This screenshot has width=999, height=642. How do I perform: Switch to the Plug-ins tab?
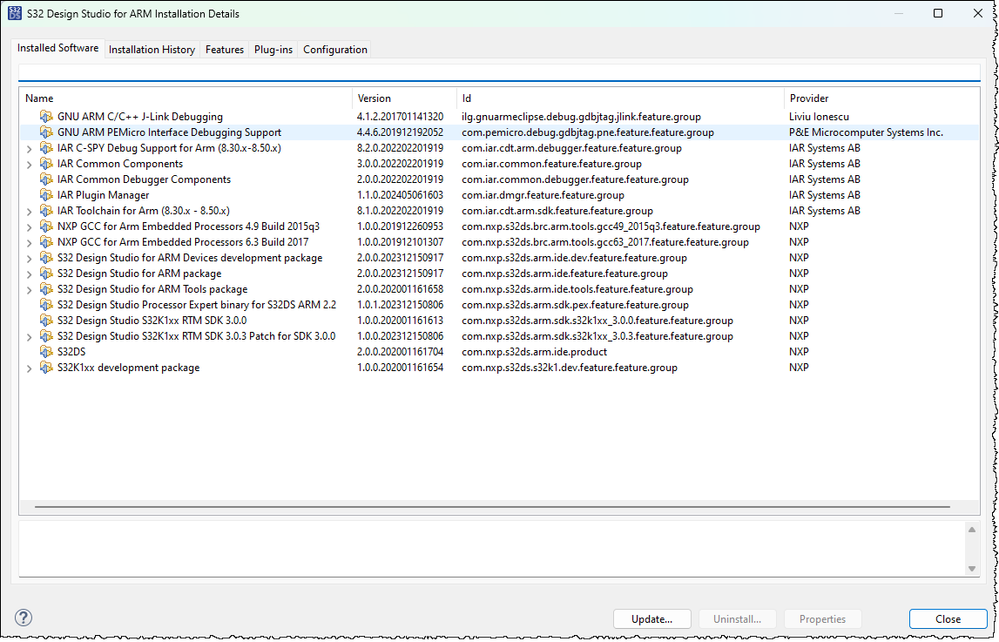tap(273, 49)
